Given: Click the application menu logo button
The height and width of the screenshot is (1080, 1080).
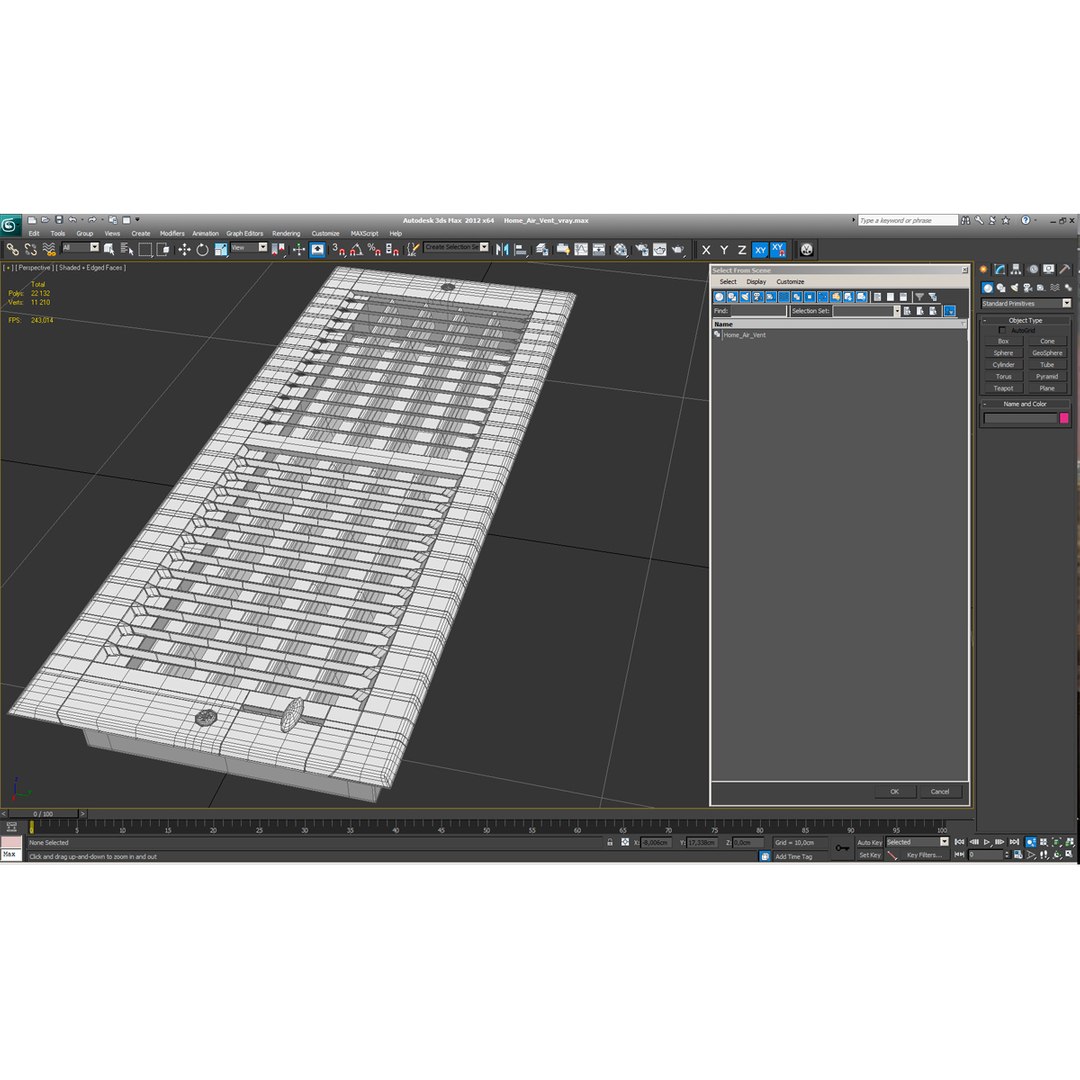Looking at the screenshot, I should point(10,225).
